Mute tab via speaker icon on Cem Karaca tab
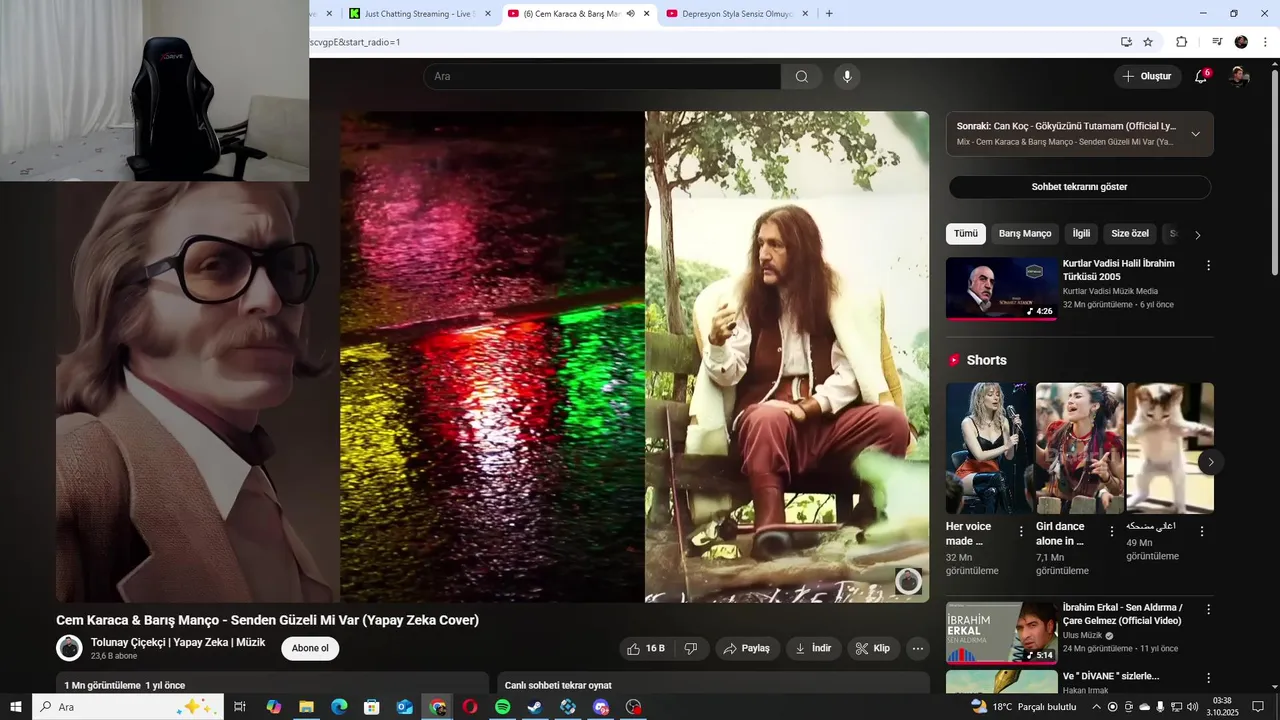Screen dimensions: 1280x720 click(x=631, y=14)
